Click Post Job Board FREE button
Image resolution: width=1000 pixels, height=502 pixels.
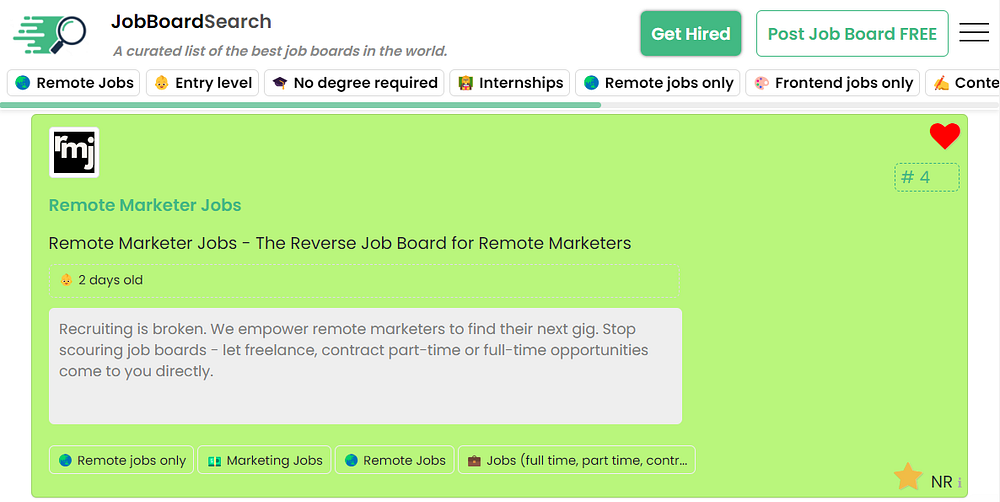852,34
